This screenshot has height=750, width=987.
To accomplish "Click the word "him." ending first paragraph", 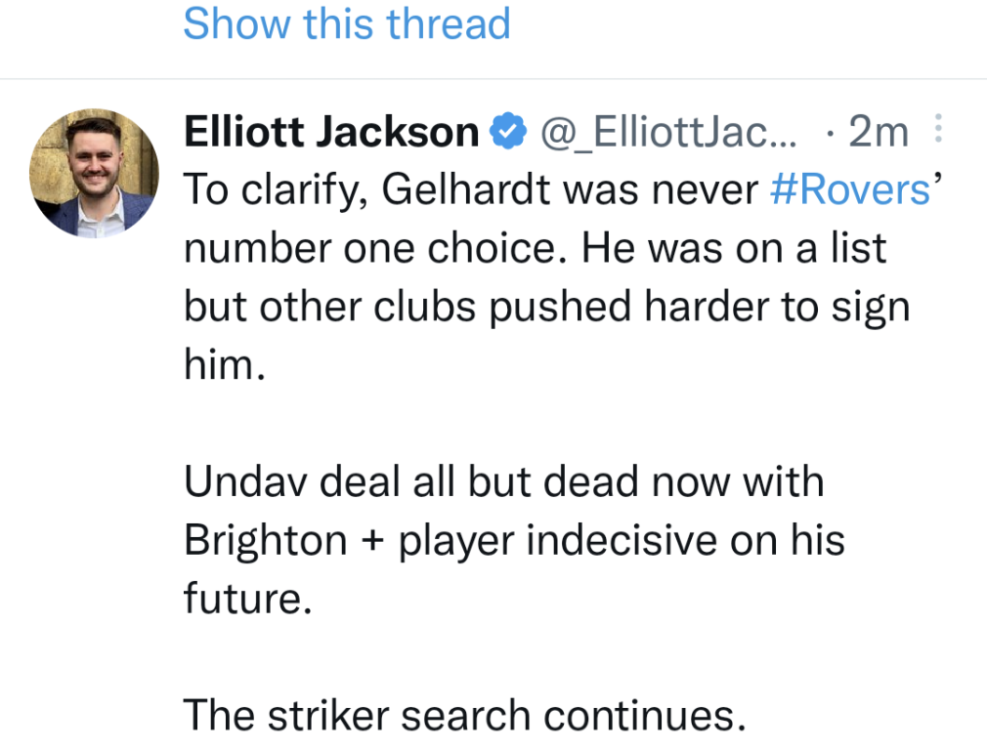I will pos(224,365).
